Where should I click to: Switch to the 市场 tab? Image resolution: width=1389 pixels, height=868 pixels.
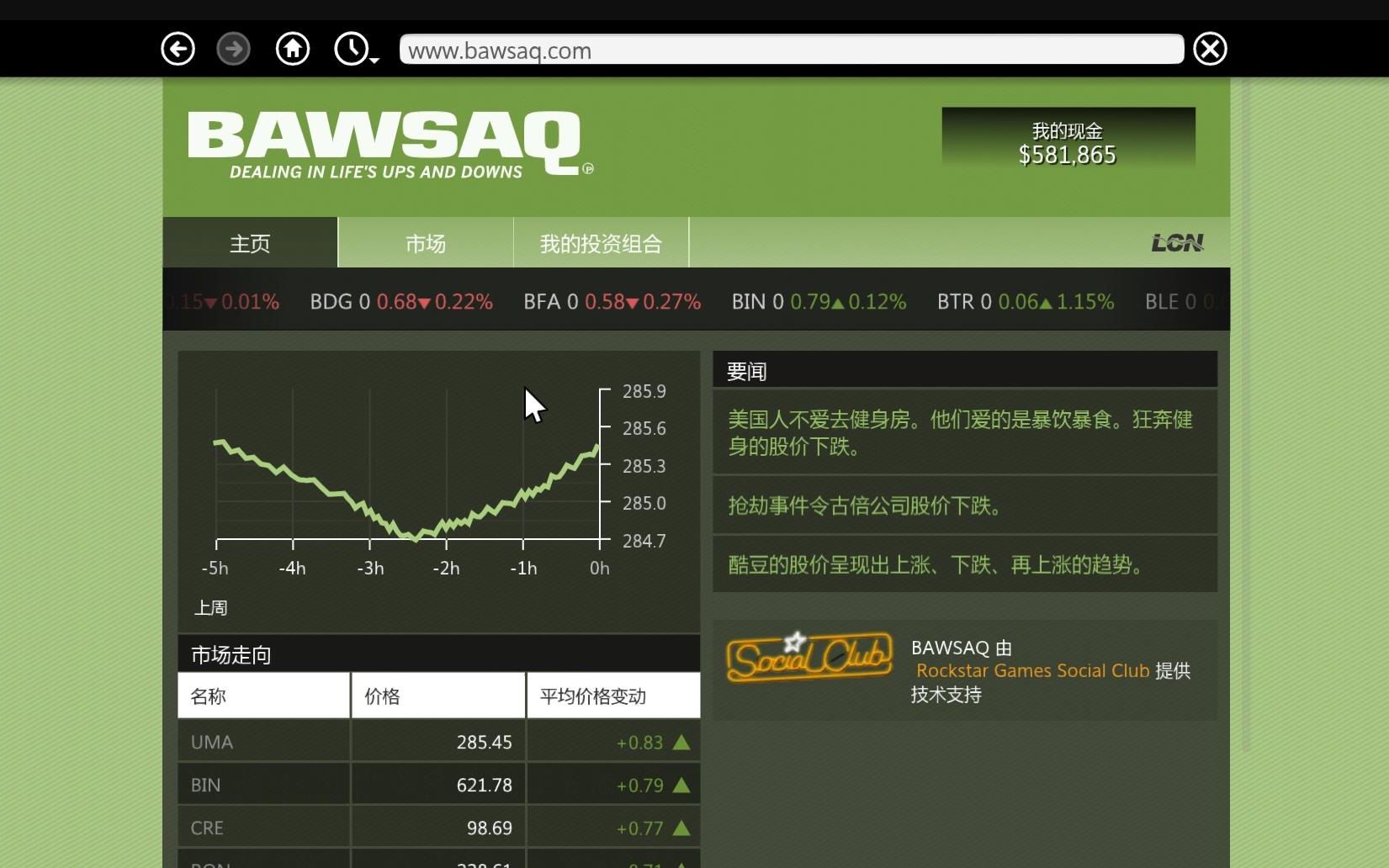426,243
